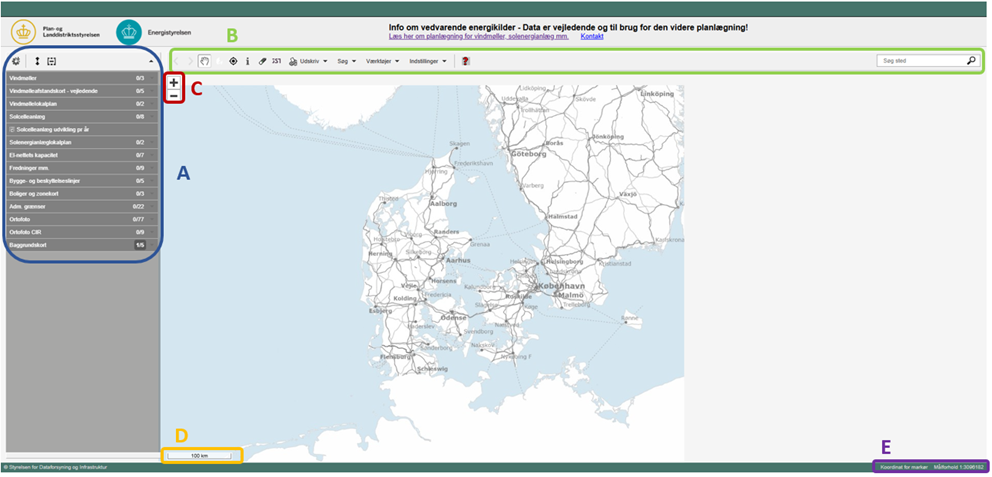Open the Værktøjer dropdown menu

coord(383,61)
